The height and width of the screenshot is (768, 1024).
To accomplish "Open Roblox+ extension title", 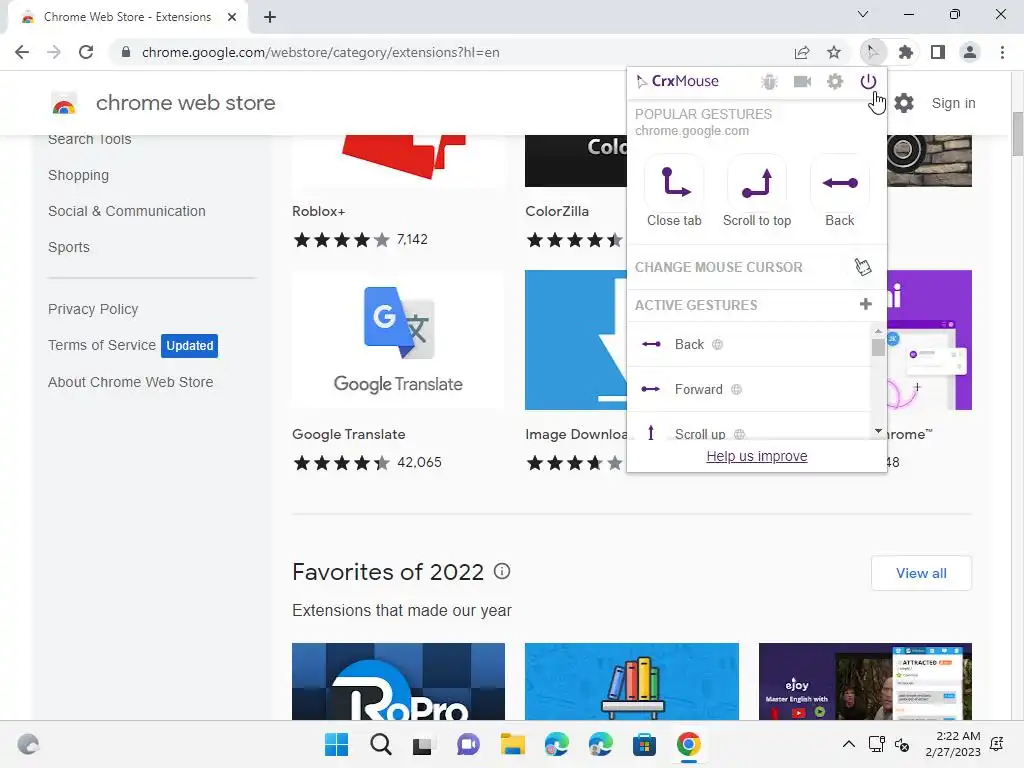I will [318, 211].
